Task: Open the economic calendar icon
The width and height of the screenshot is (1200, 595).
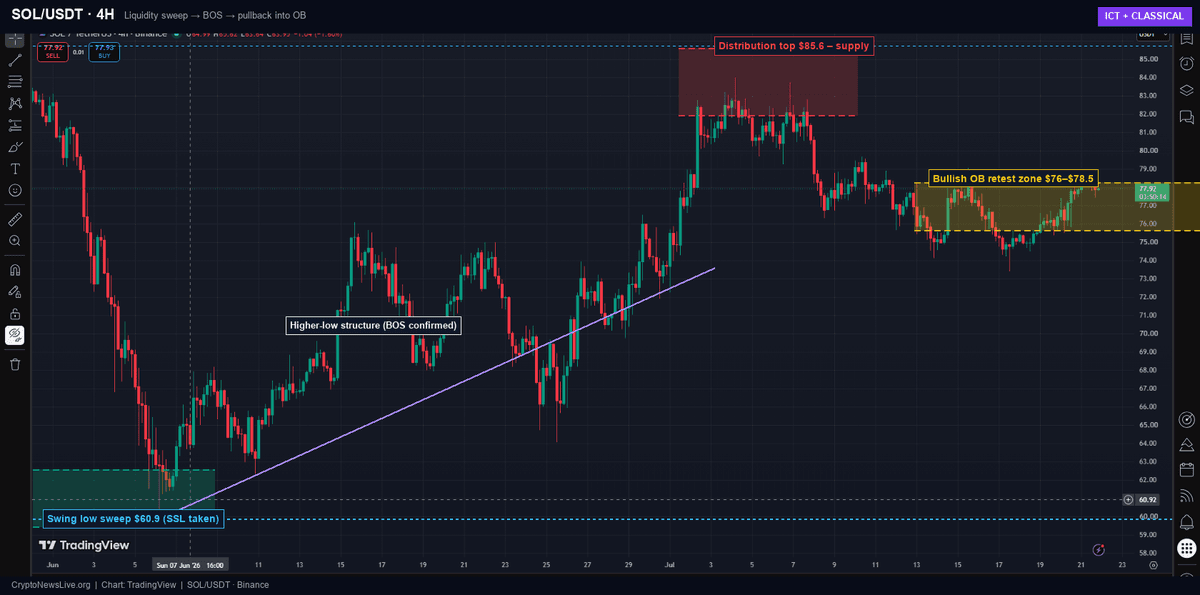Action: pos(1187,470)
